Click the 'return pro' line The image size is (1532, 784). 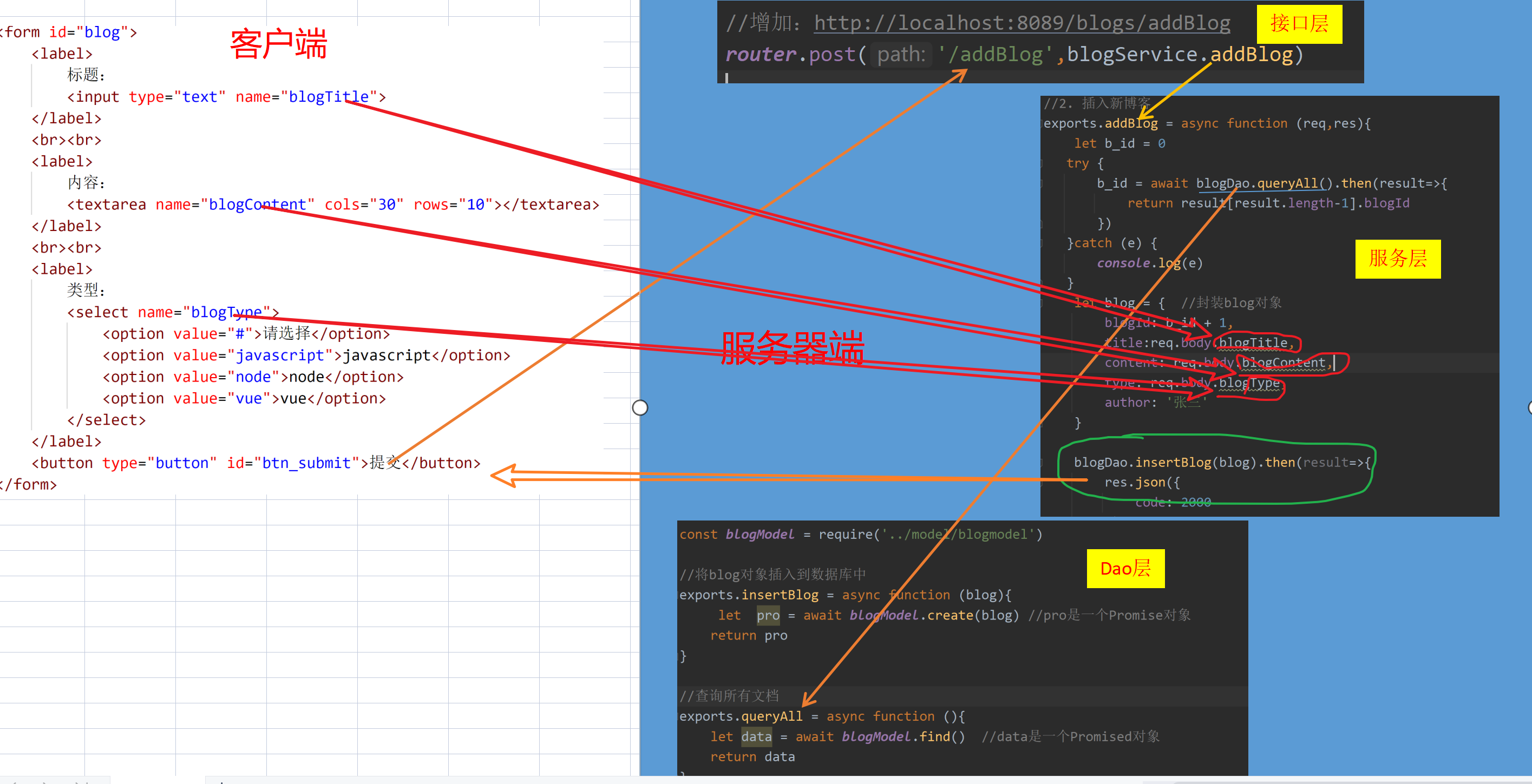coord(749,635)
